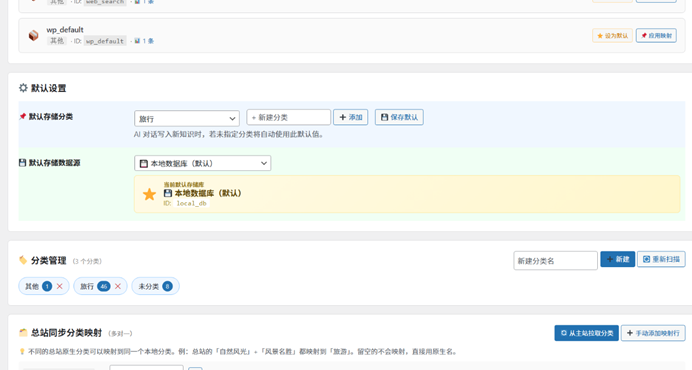Click the 重新扫描 rescan button

click(661, 259)
